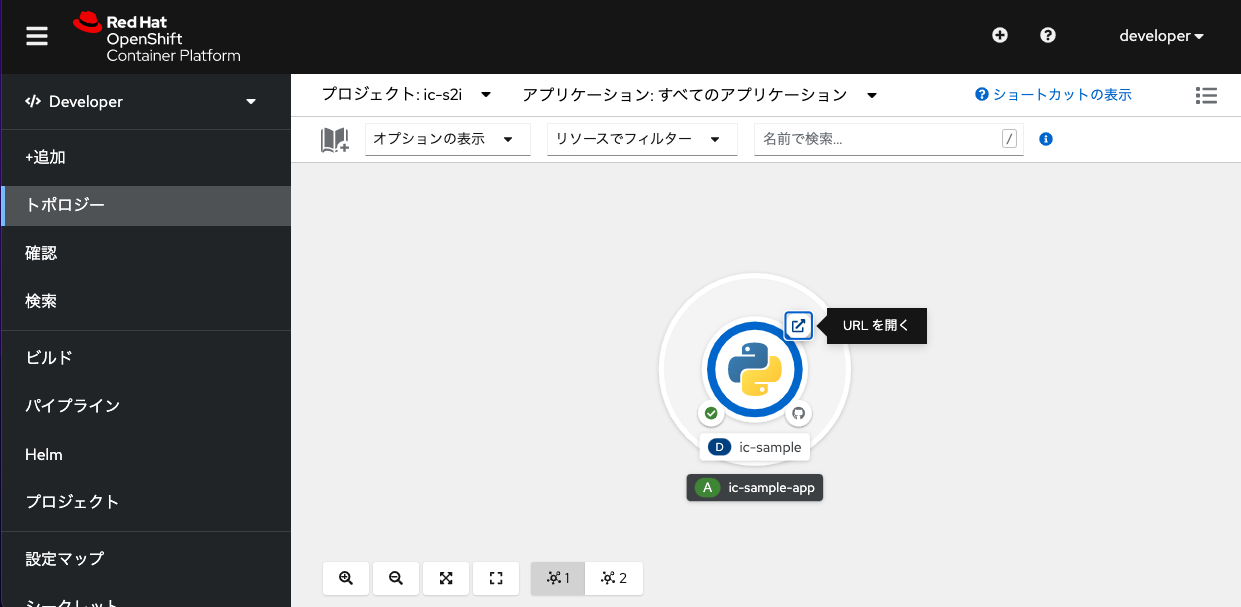Go to 確認 in the sidebar

click(145, 253)
